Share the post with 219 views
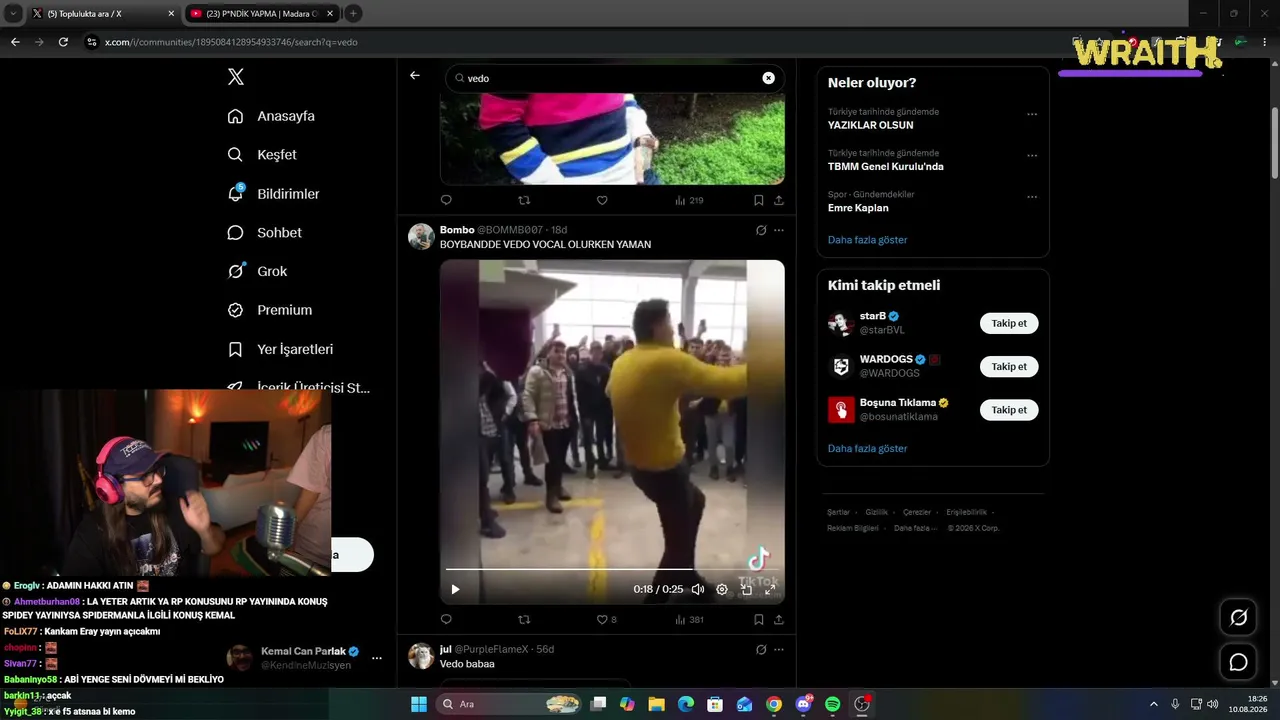The image size is (1280, 720). click(x=779, y=200)
